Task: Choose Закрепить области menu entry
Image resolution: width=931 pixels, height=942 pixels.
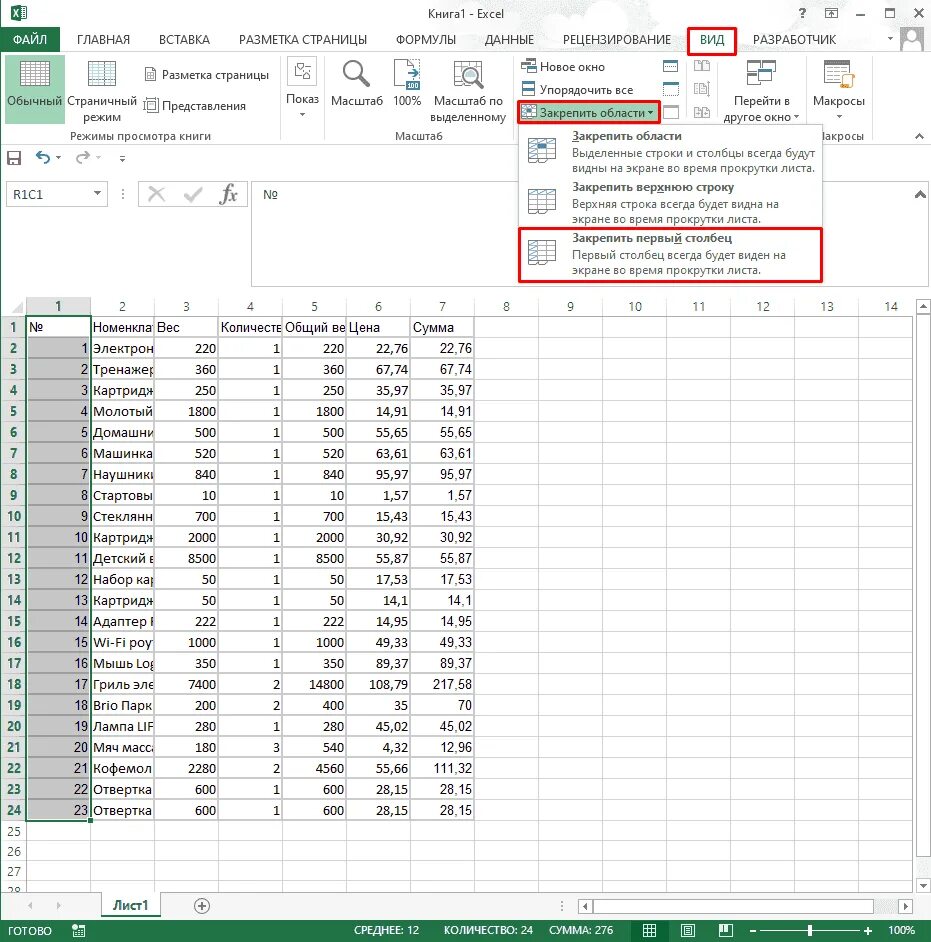Action: click(670, 152)
